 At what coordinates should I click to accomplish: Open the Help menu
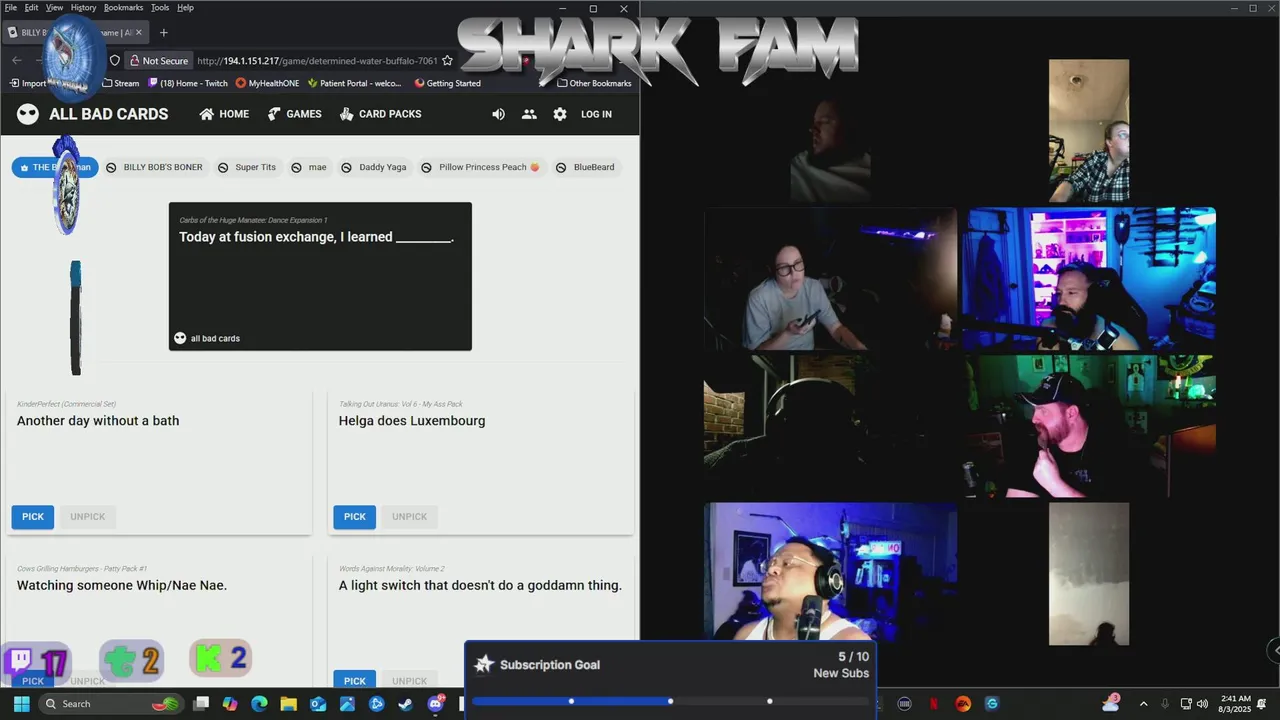click(x=185, y=7)
